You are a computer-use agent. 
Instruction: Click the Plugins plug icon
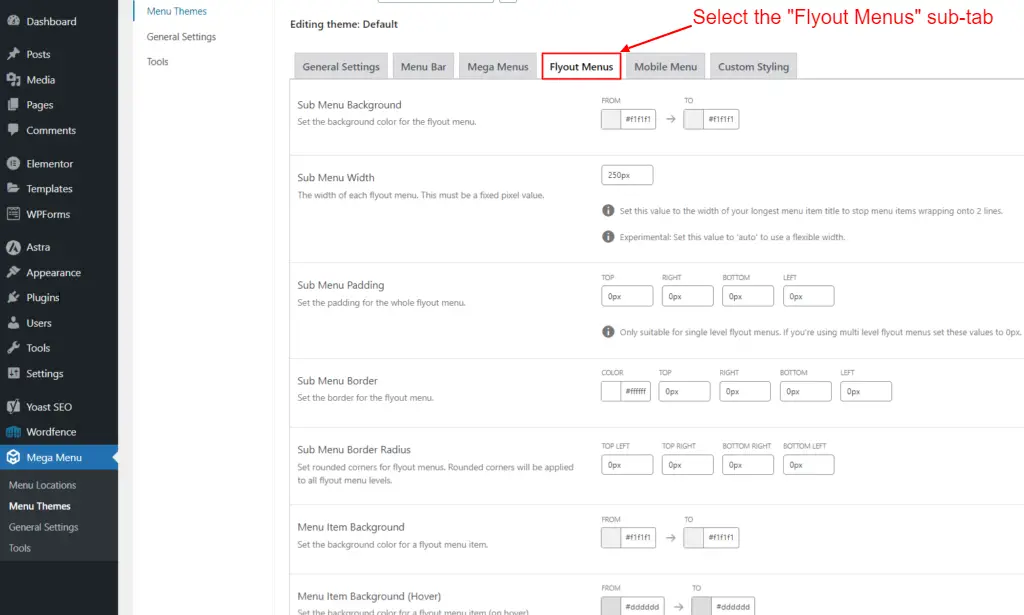tap(13, 298)
